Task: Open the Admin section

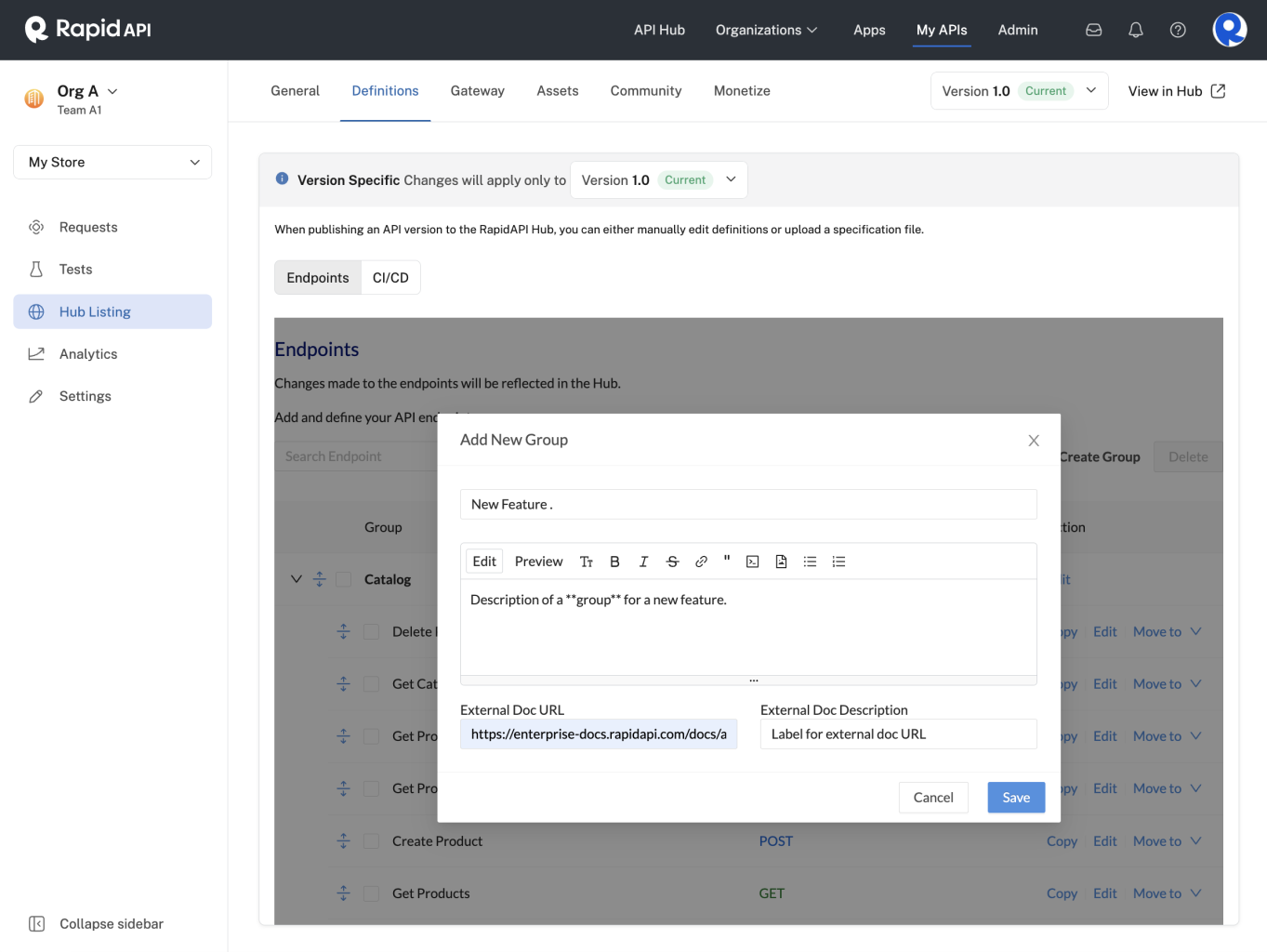Action: point(1018,30)
